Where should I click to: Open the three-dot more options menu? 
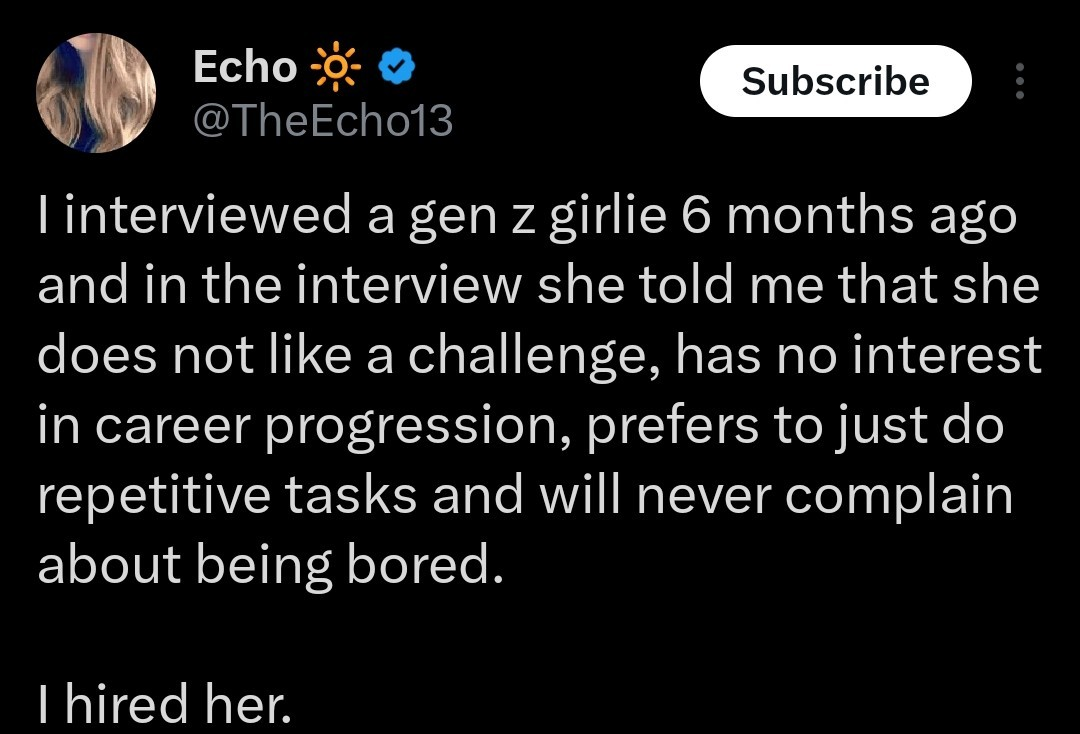point(1019,81)
